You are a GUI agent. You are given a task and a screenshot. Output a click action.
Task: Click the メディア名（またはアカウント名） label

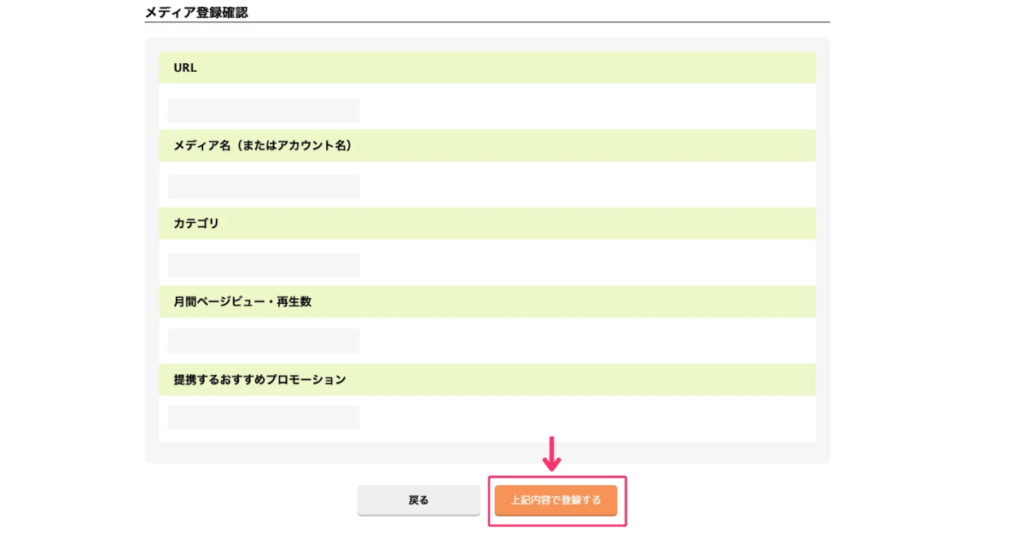tap(262, 146)
